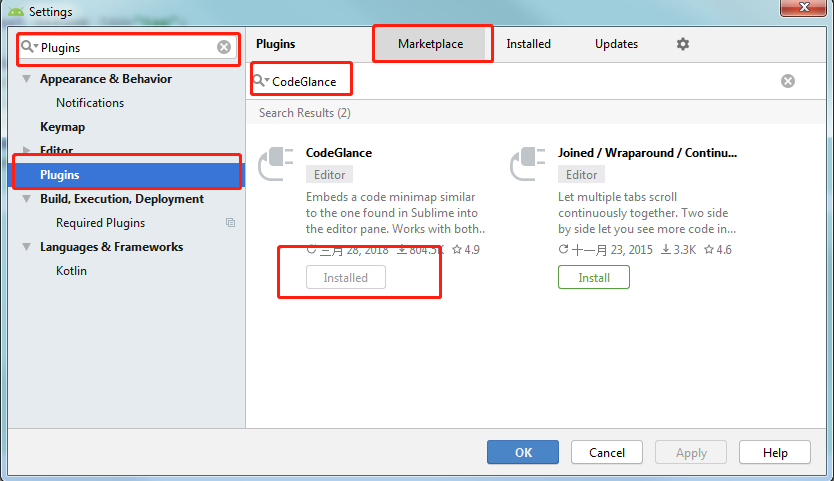Switch to the Marketplace tab
The width and height of the screenshot is (834, 481).
click(430, 44)
